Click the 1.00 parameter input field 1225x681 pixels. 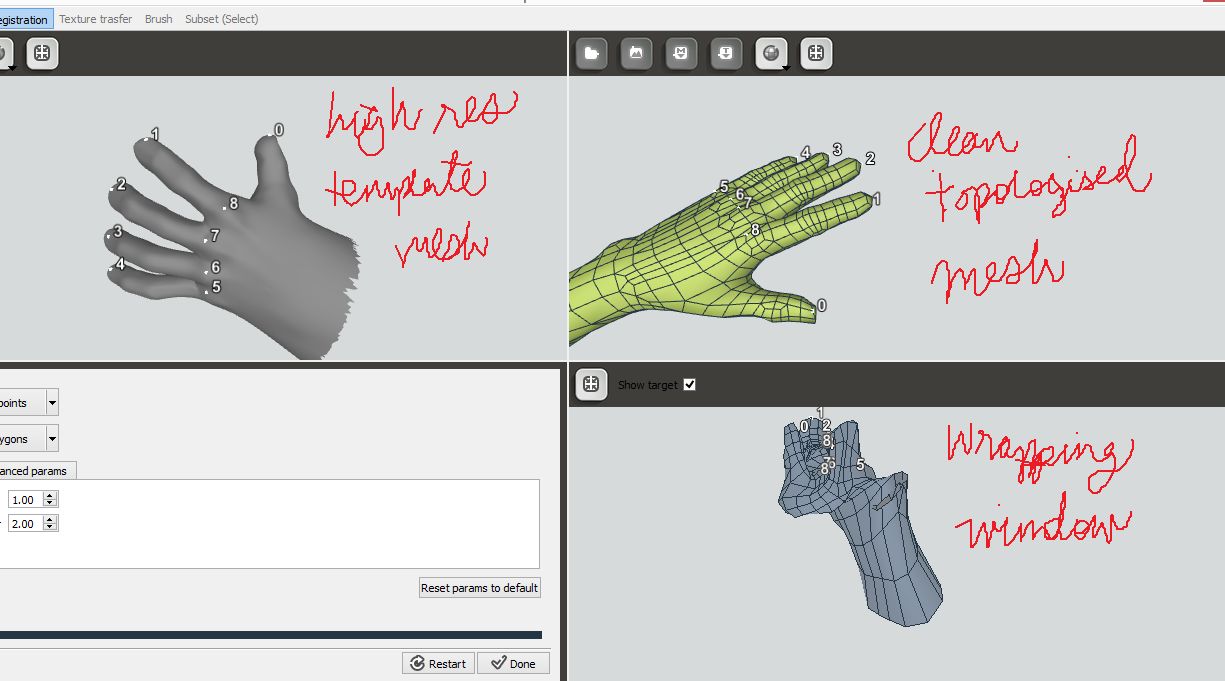tap(25, 499)
